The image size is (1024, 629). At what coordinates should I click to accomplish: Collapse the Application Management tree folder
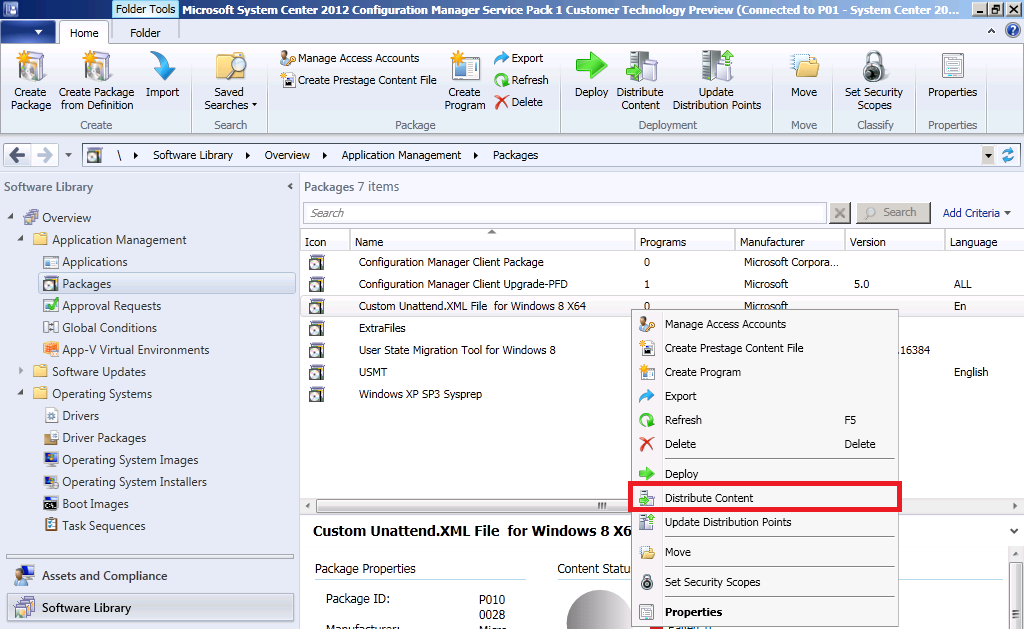21,238
